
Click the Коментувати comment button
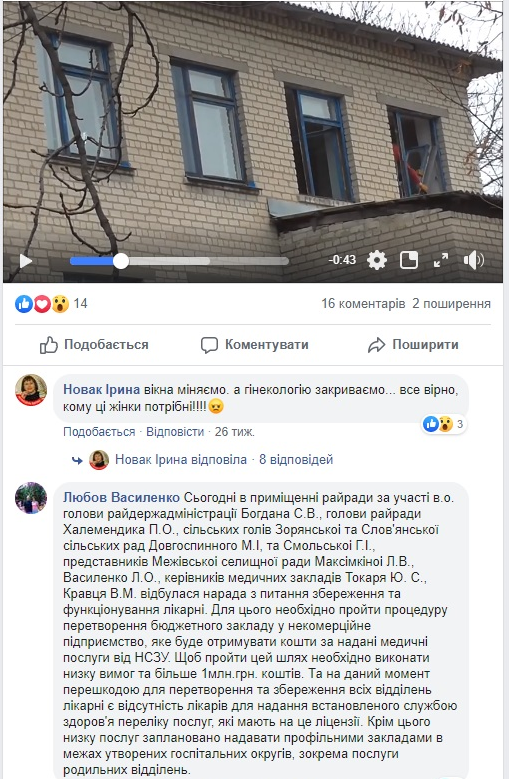254,345
